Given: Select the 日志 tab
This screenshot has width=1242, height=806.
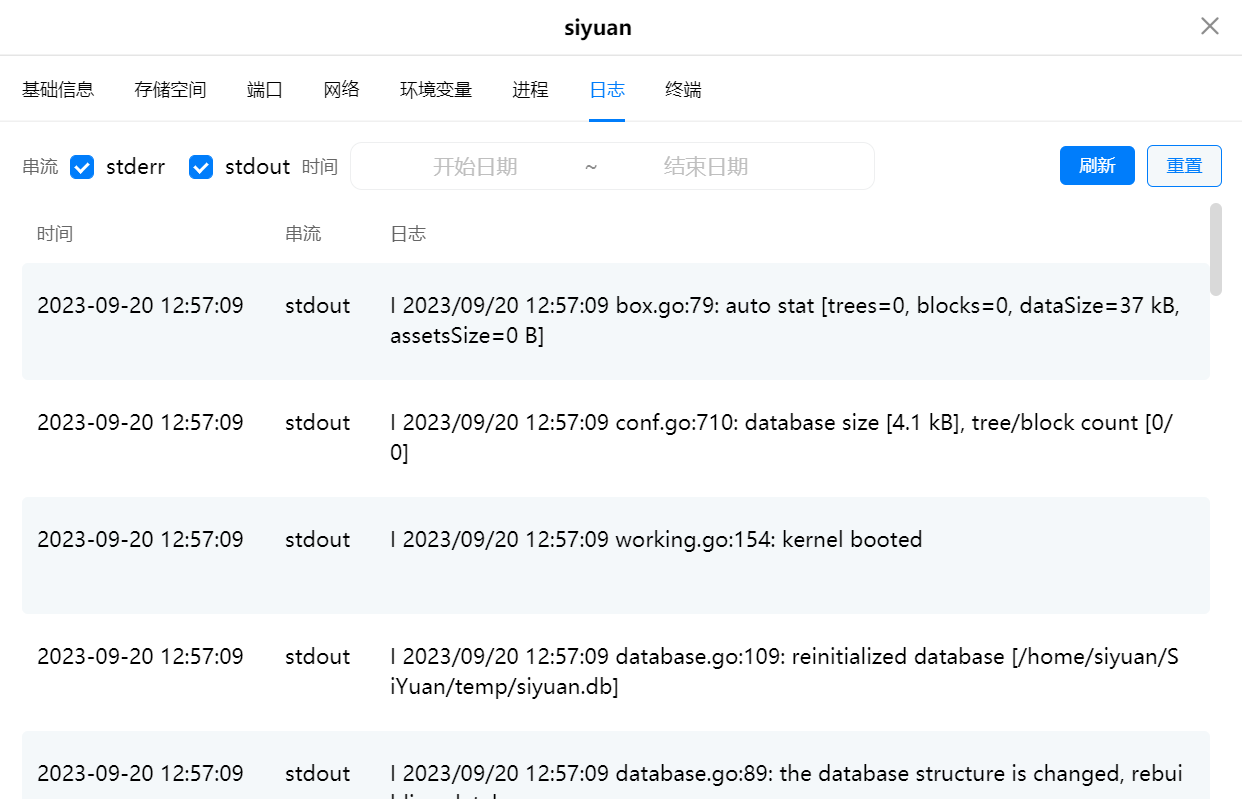Looking at the screenshot, I should point(607,90).
